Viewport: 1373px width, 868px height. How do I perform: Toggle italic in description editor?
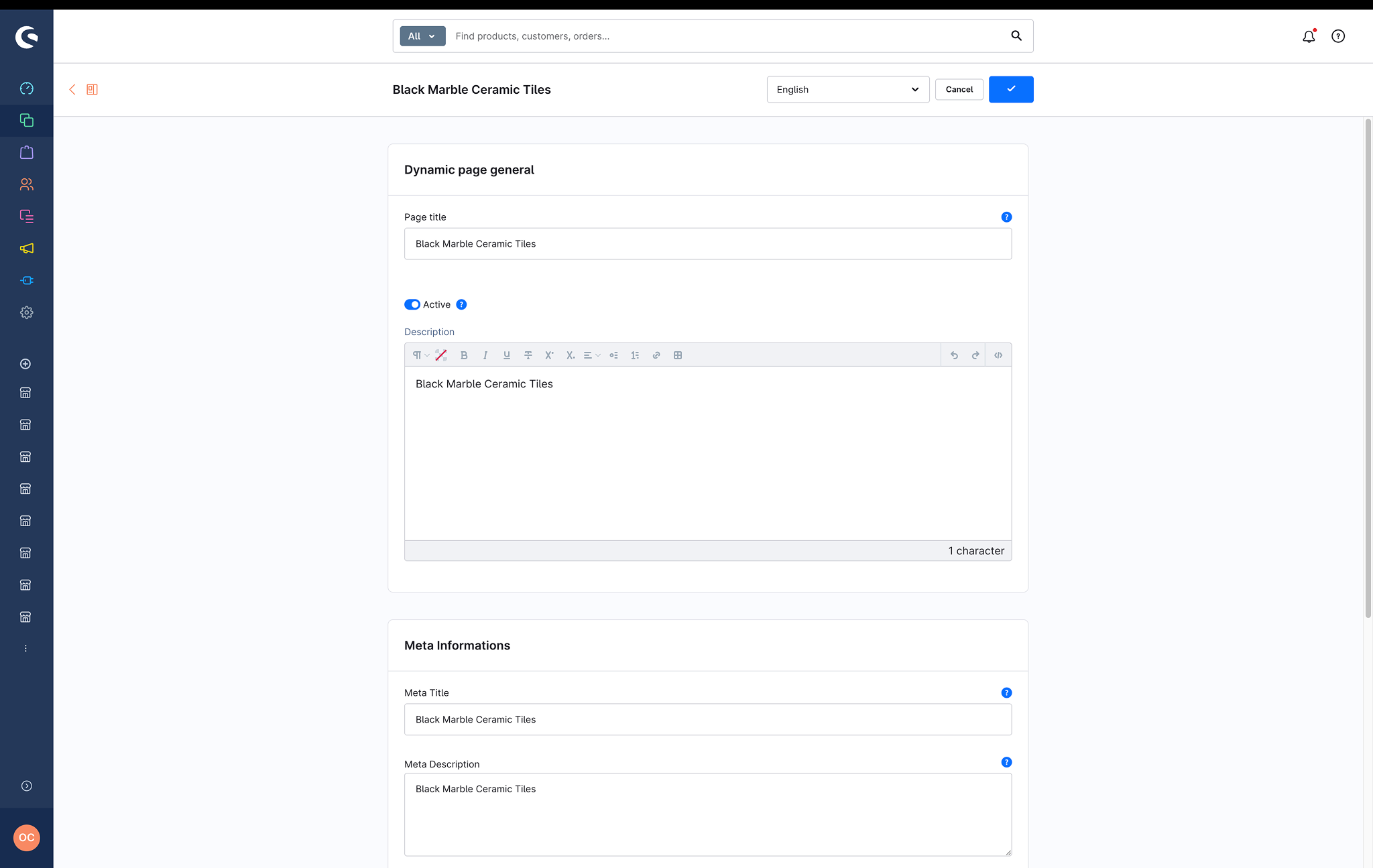485,355
